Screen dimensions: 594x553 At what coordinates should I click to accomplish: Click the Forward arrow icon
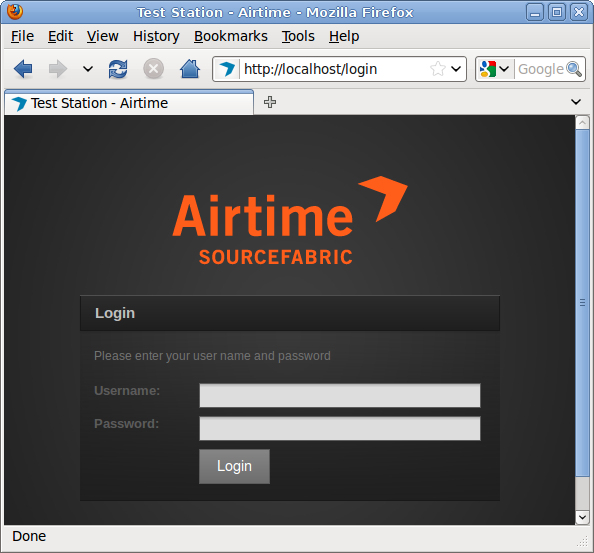tap(58, 69)
